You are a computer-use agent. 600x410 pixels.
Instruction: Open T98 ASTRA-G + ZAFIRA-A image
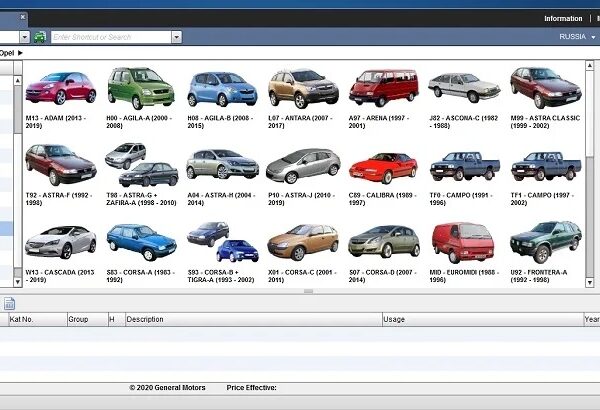142,165
